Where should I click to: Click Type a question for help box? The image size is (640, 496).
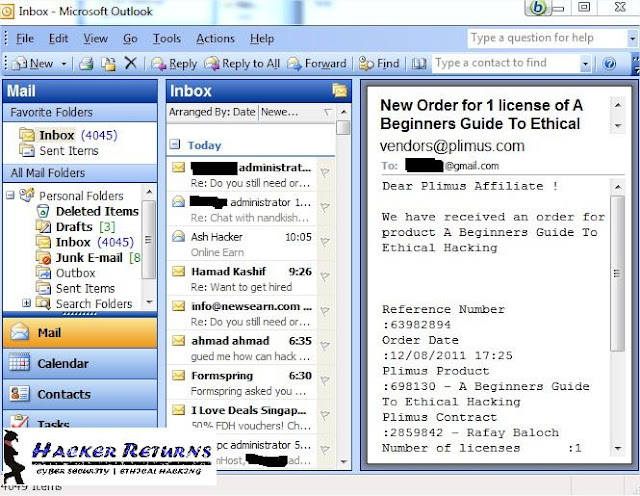(547, 38)
